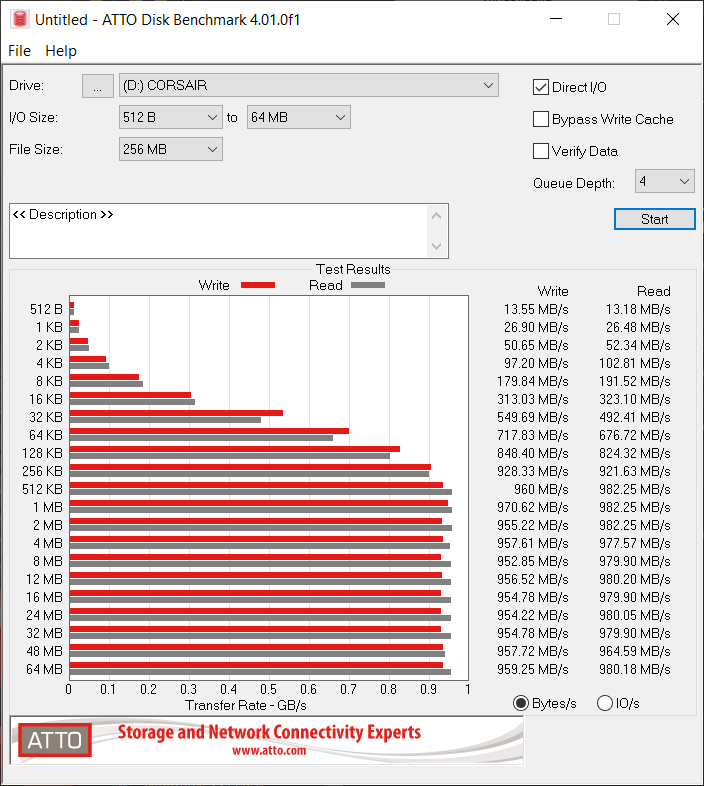
Task: Open the I/O Size minimum dropdown 512 B
Action: (170, 117)
